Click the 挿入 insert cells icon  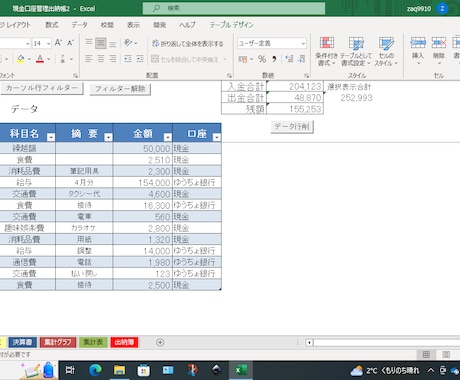[x=418, y=43]
